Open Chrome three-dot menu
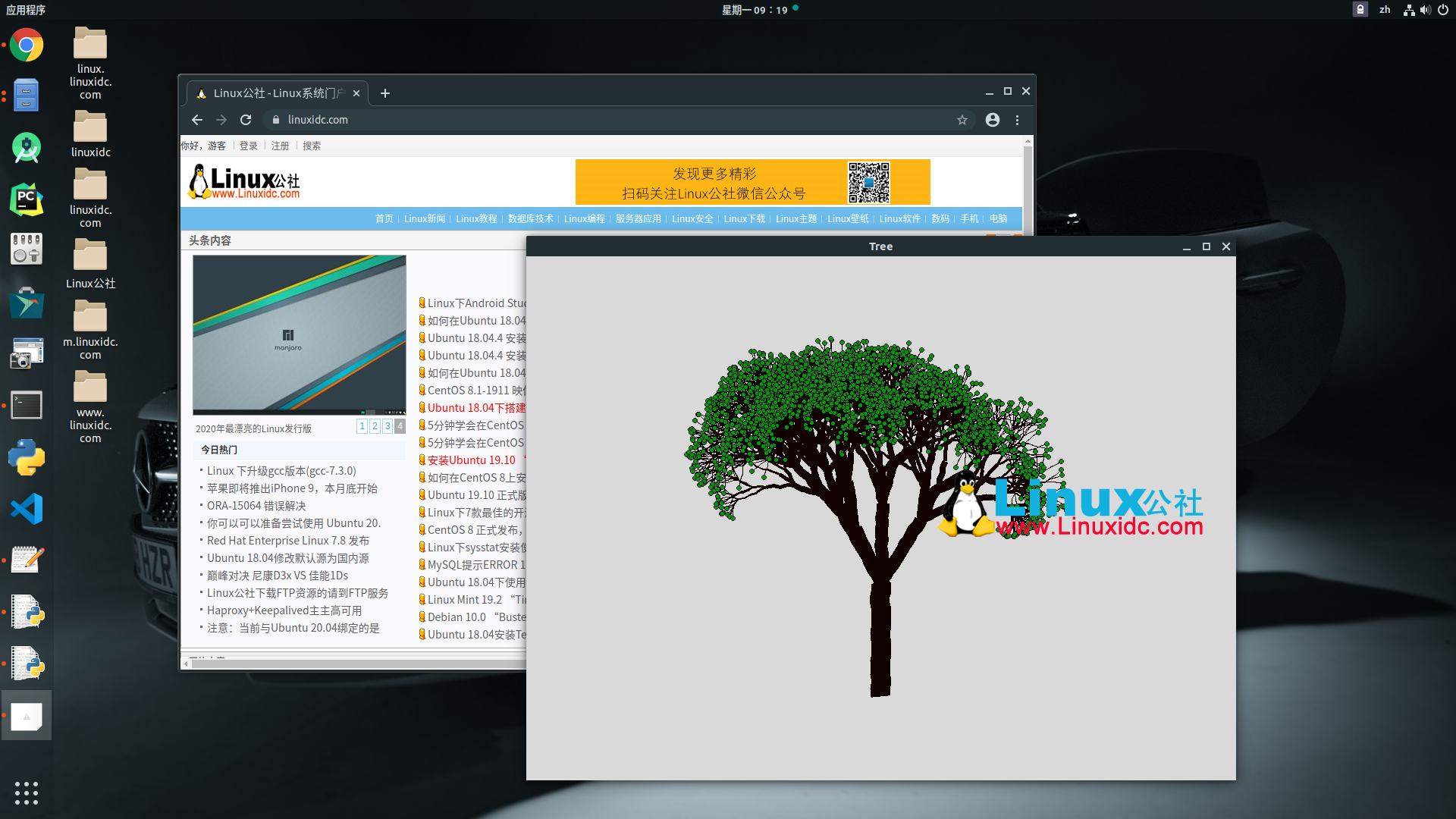 point(1018,120)
